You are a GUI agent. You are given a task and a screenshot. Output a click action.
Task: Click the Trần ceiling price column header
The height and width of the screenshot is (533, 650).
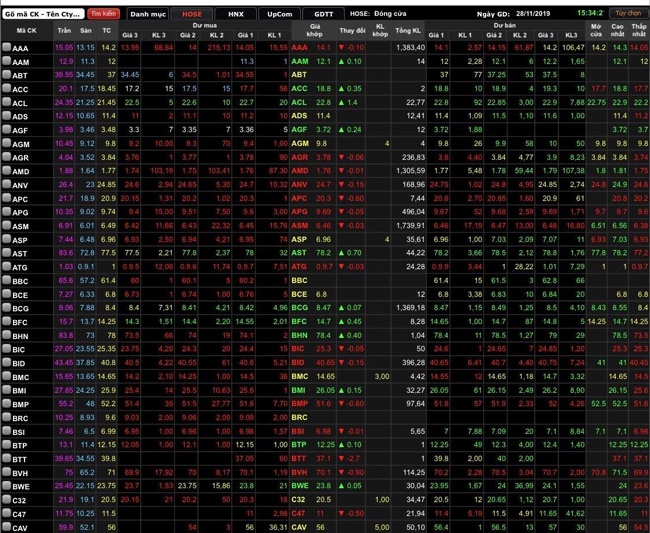pyautogui.click(x=64, y=31)
